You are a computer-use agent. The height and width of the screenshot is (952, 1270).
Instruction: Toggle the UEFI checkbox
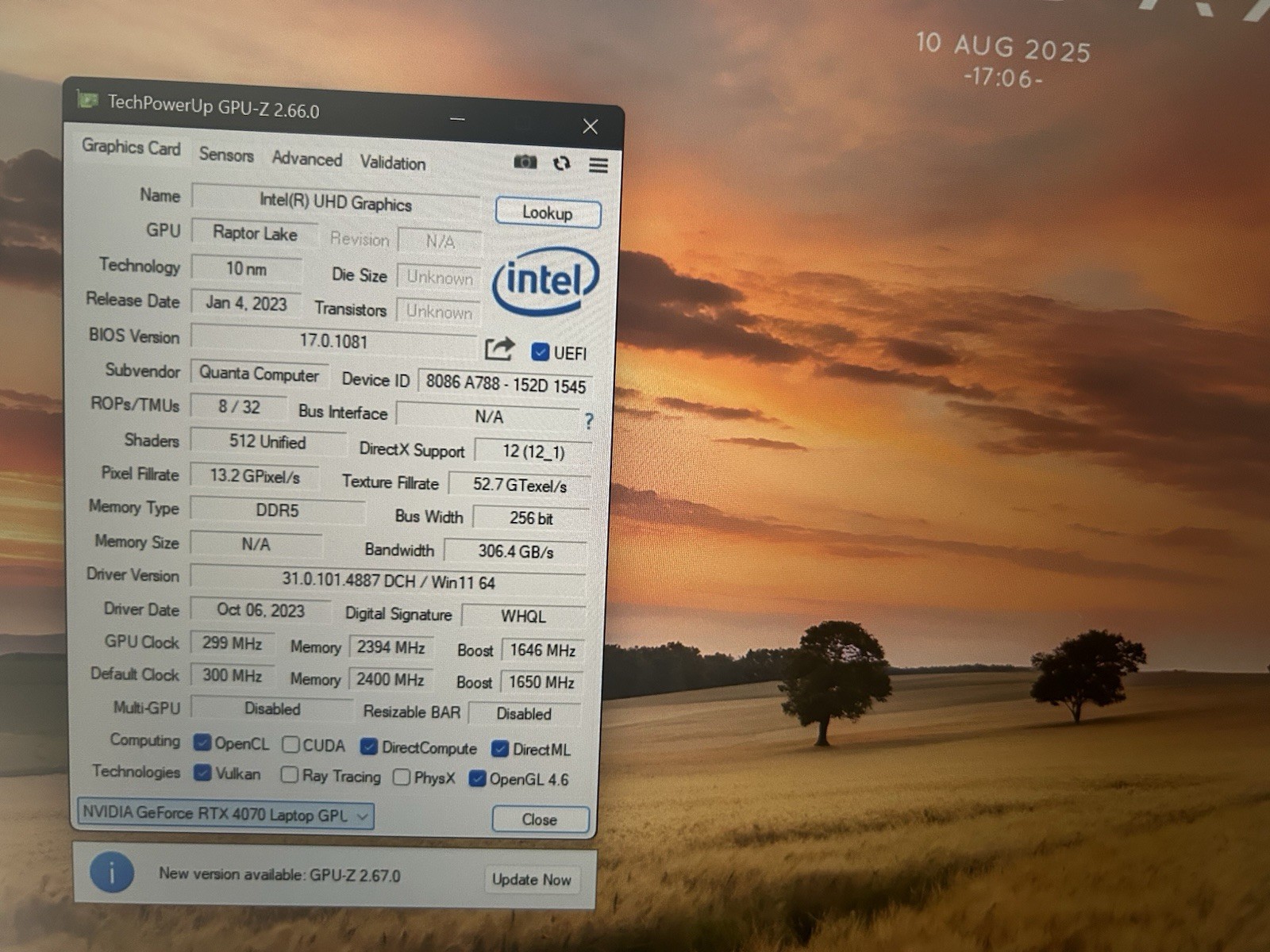tap(541, 351)
